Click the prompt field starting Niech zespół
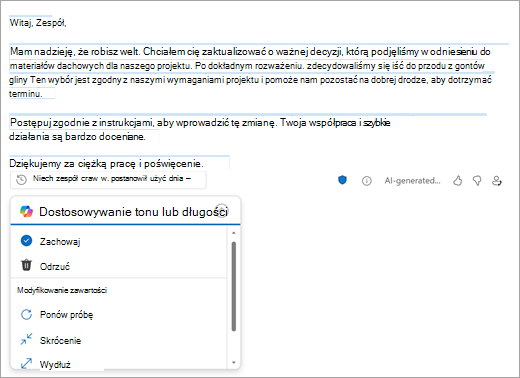 (x=108, y=180)
